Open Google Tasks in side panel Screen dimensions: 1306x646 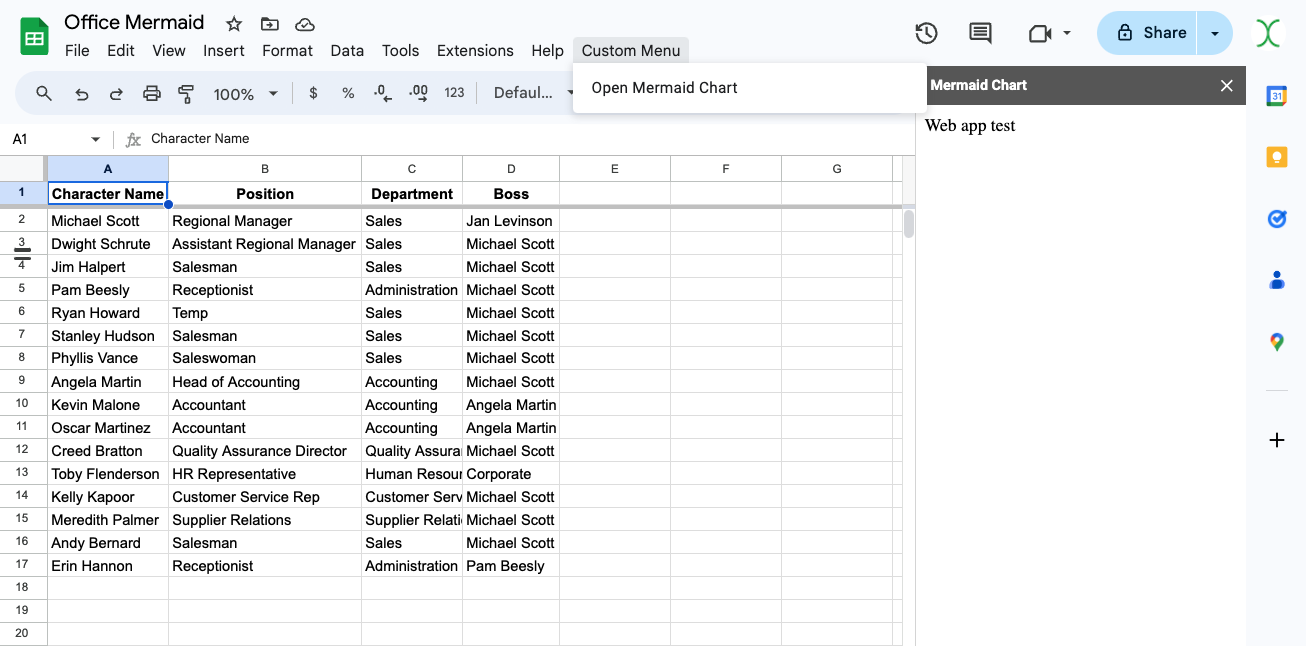pos(1276,219)
